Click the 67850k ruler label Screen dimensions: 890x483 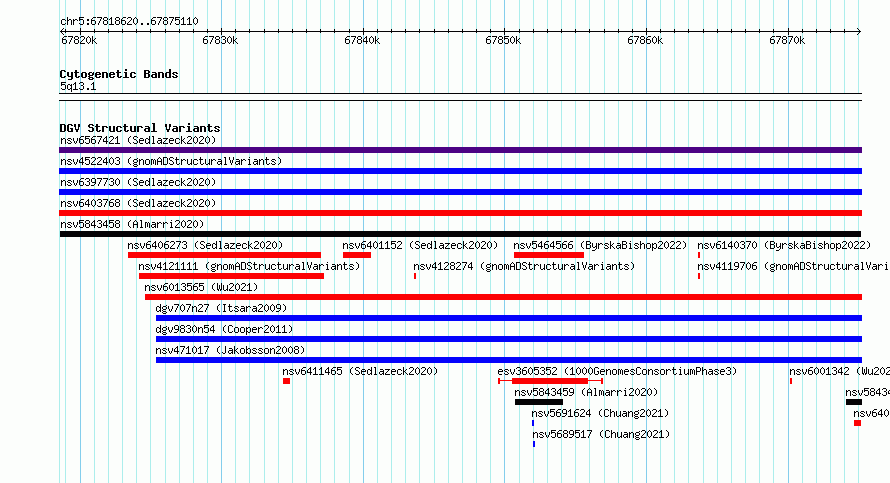503,40
